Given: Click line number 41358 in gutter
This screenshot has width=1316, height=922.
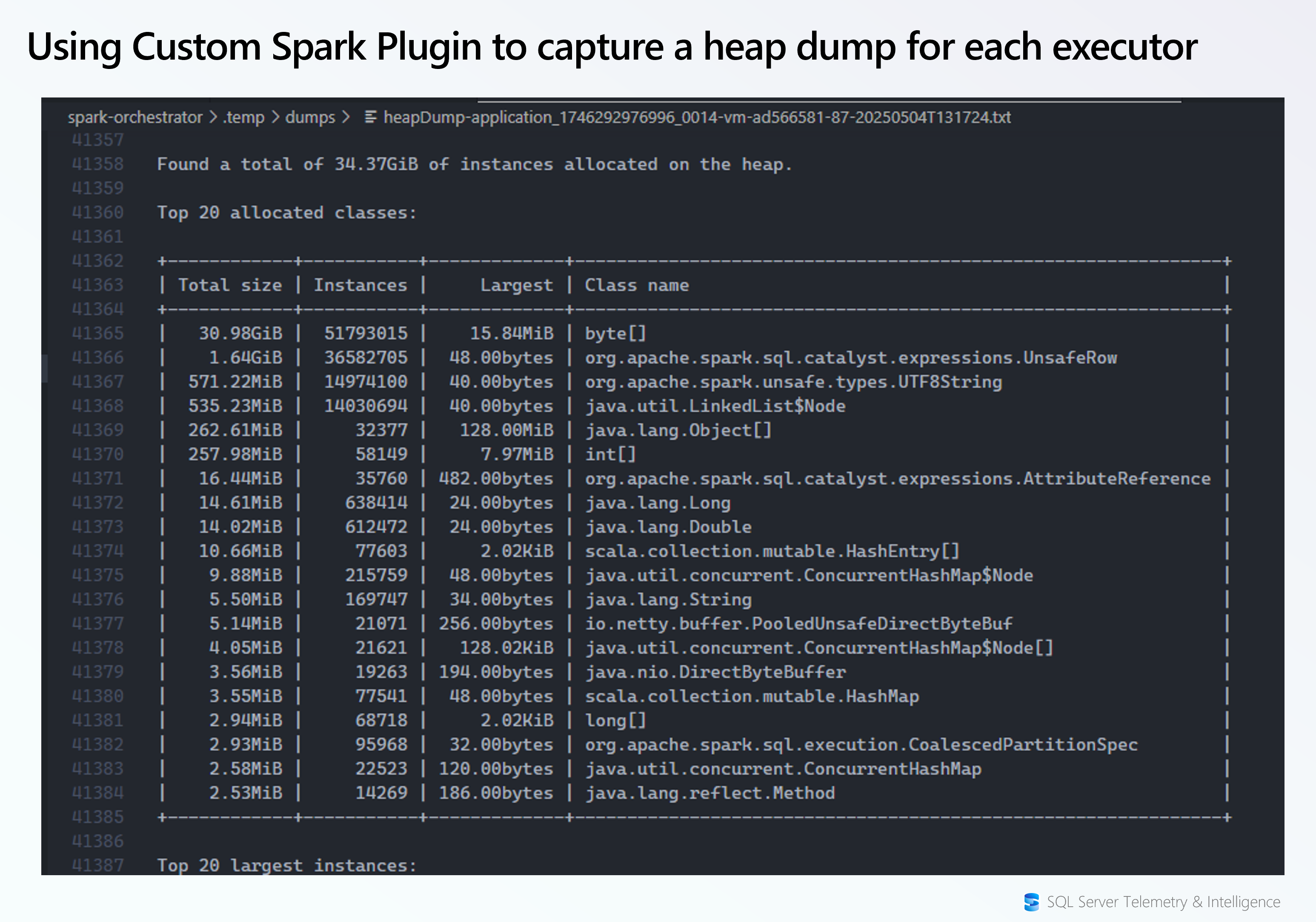Looking at the screenshot, I should click(x=97, y=164).
